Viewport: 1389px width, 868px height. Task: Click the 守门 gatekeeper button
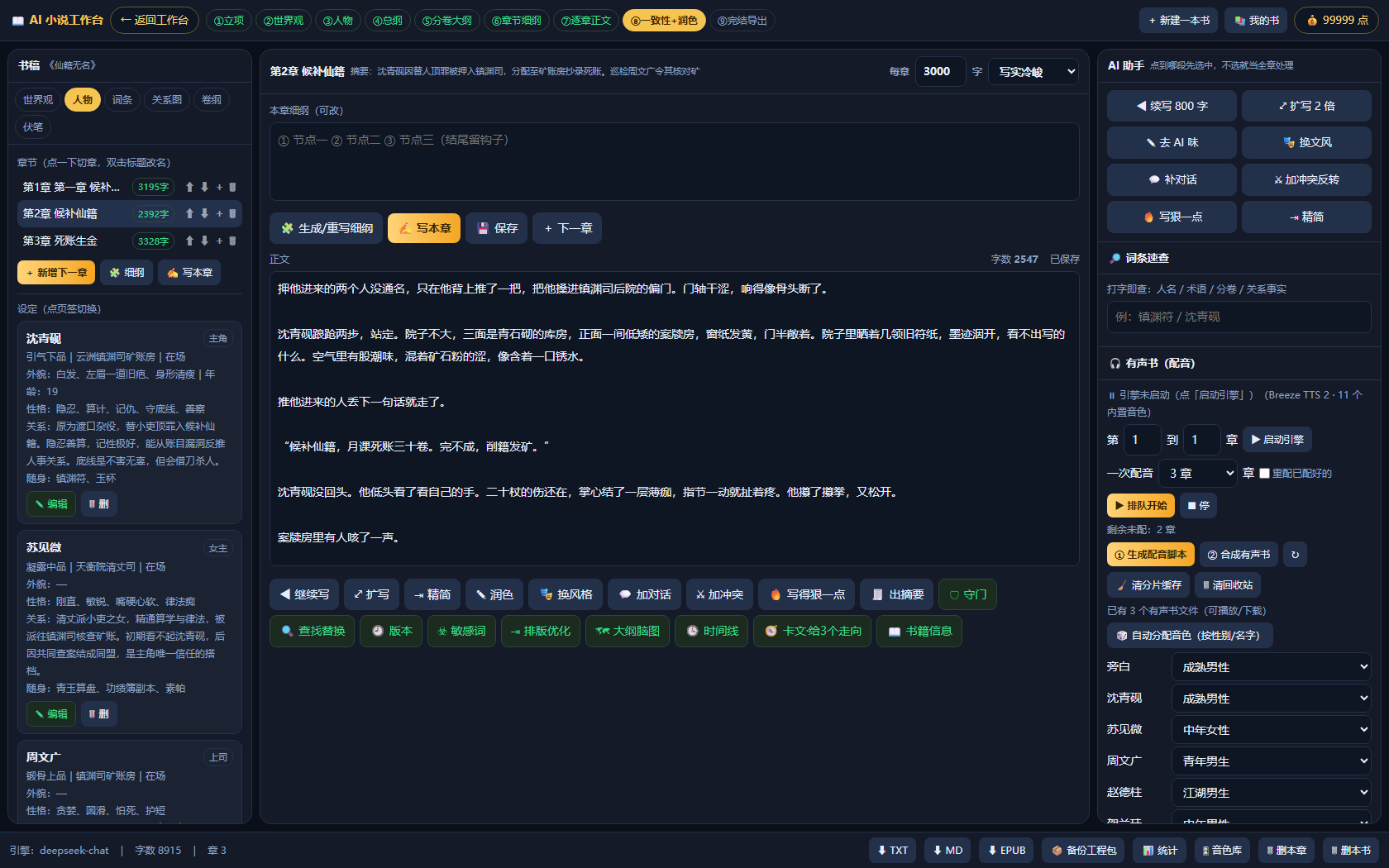967,594
